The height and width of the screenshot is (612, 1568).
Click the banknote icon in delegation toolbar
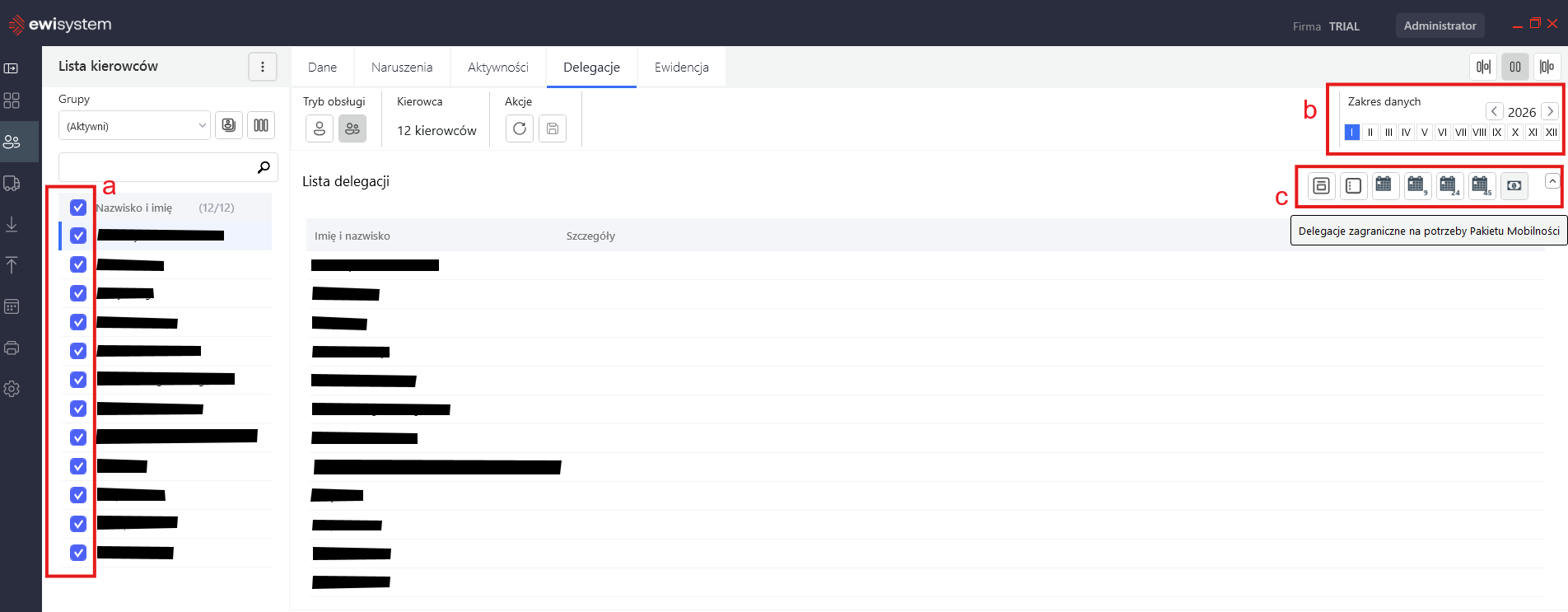click(x=1514, y=185)
